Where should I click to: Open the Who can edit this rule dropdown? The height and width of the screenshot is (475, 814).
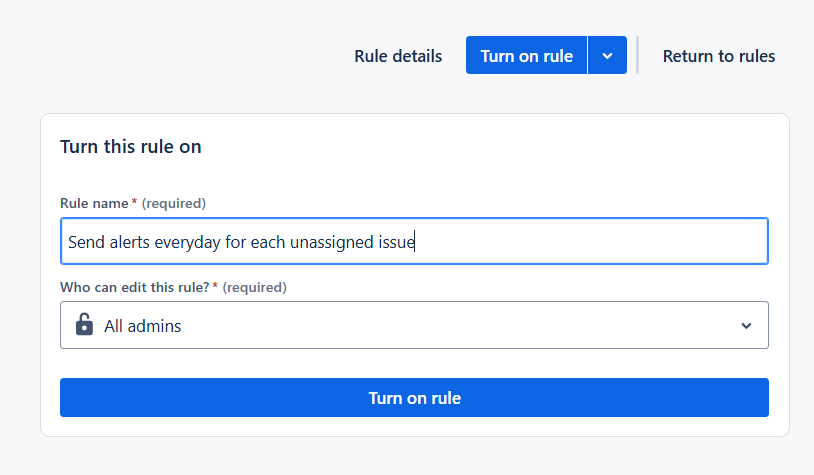(414, 325)
